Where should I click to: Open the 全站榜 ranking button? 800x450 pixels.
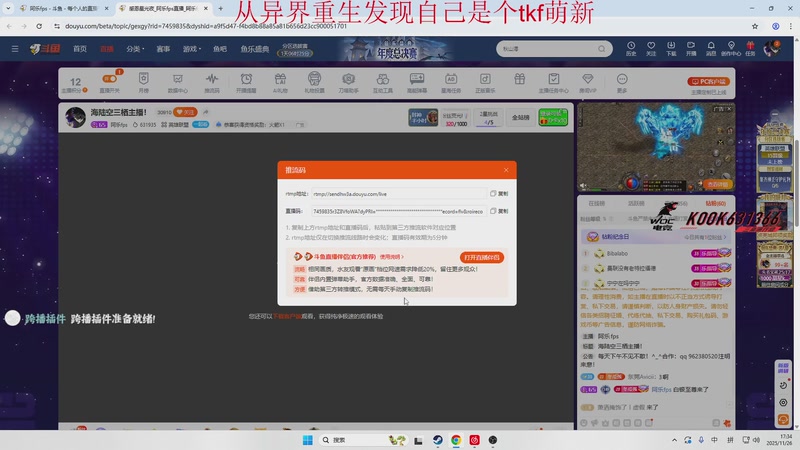pyautogui.click(x=520, y=117)
